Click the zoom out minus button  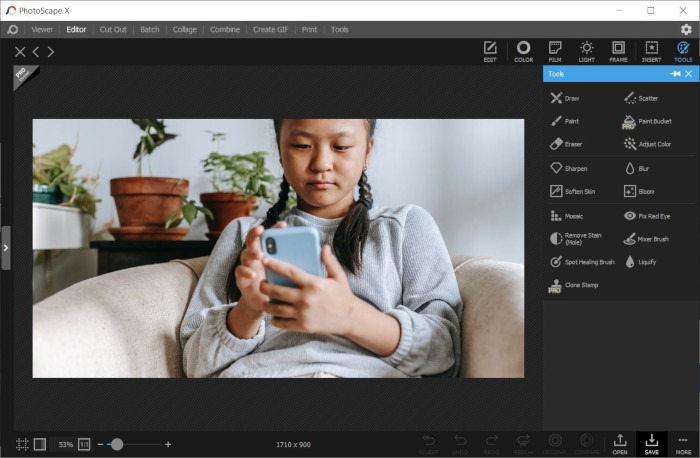point(100,445)
